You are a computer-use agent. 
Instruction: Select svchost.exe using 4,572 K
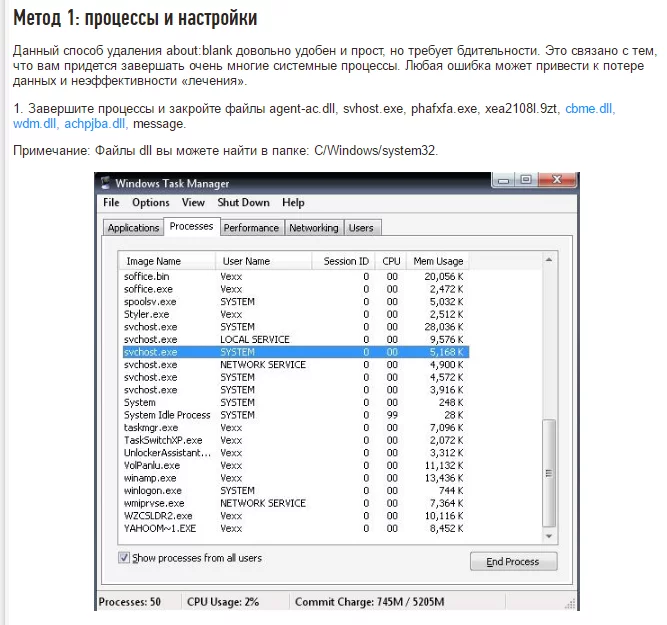click(294, 377)
